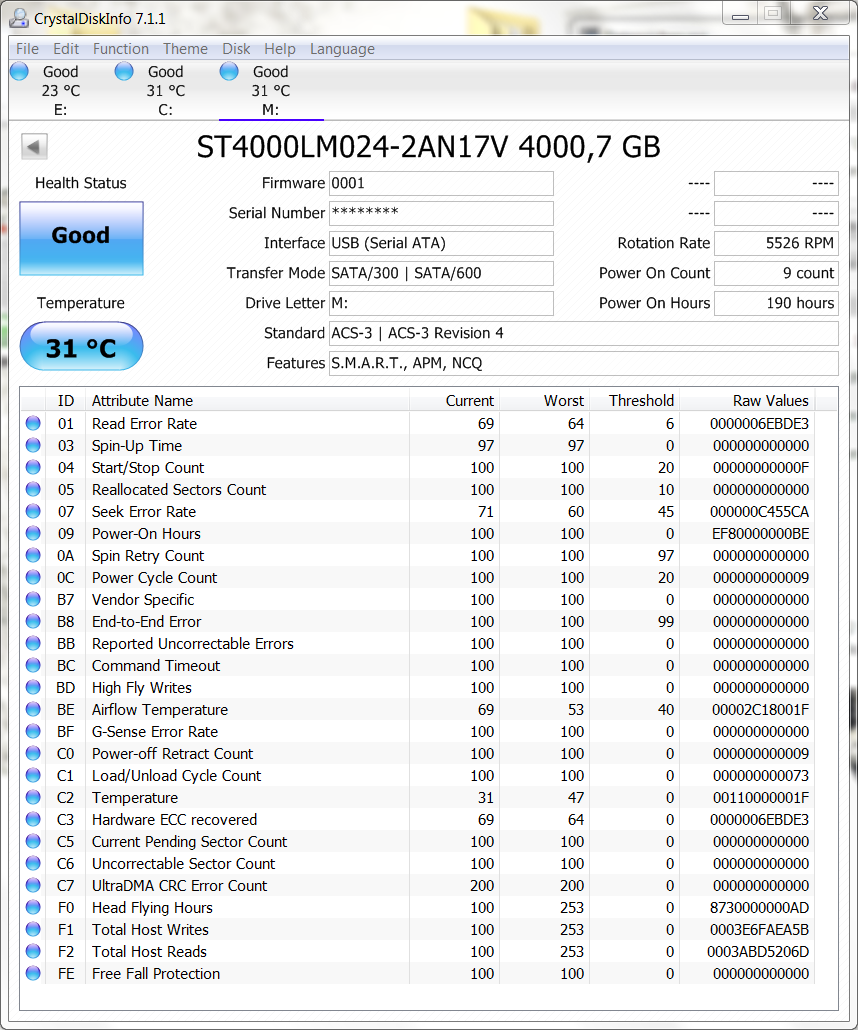858x1030 pixels.
Task: Click status orb for Hardware ECC recovered
Action: pyautogui.click(x=33, y=819)
